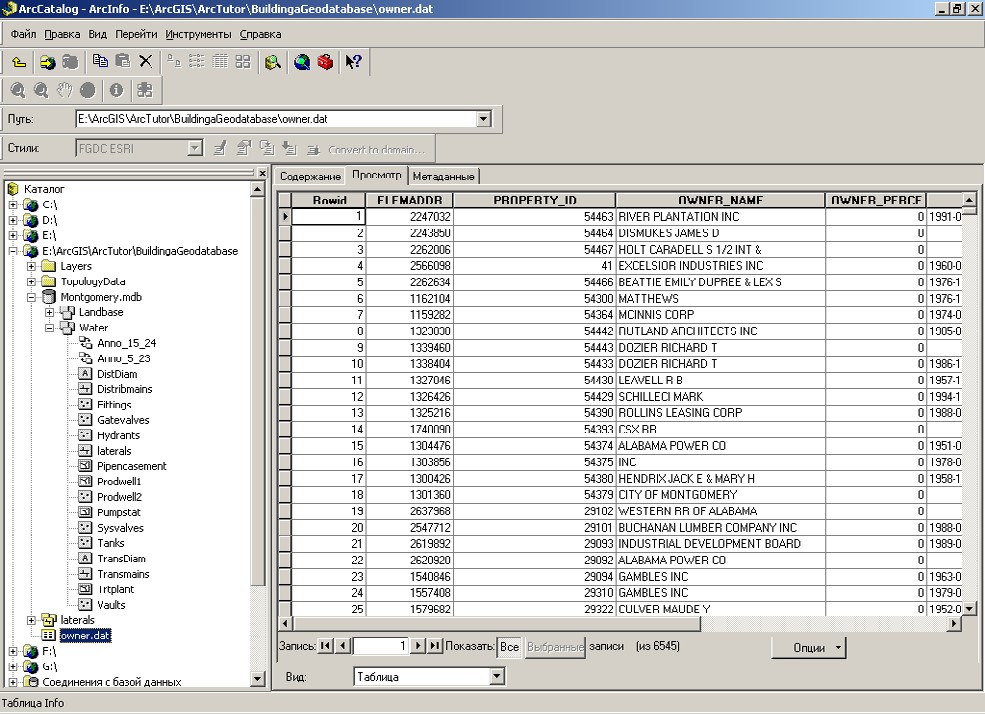This screenshot has width=985, height=714.
Task: Click the Все show all button
Action: 509,647
